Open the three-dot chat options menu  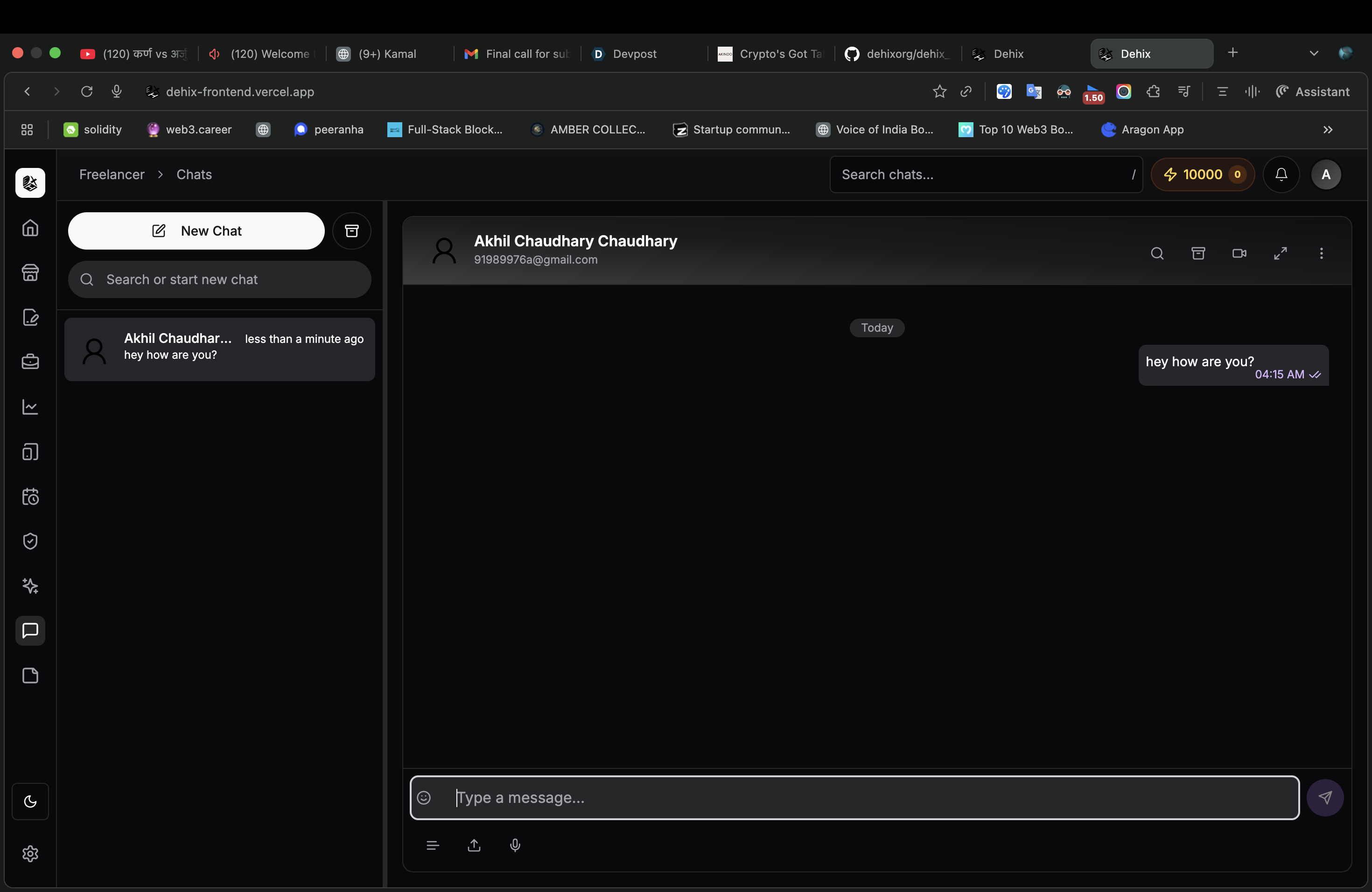1321,253
